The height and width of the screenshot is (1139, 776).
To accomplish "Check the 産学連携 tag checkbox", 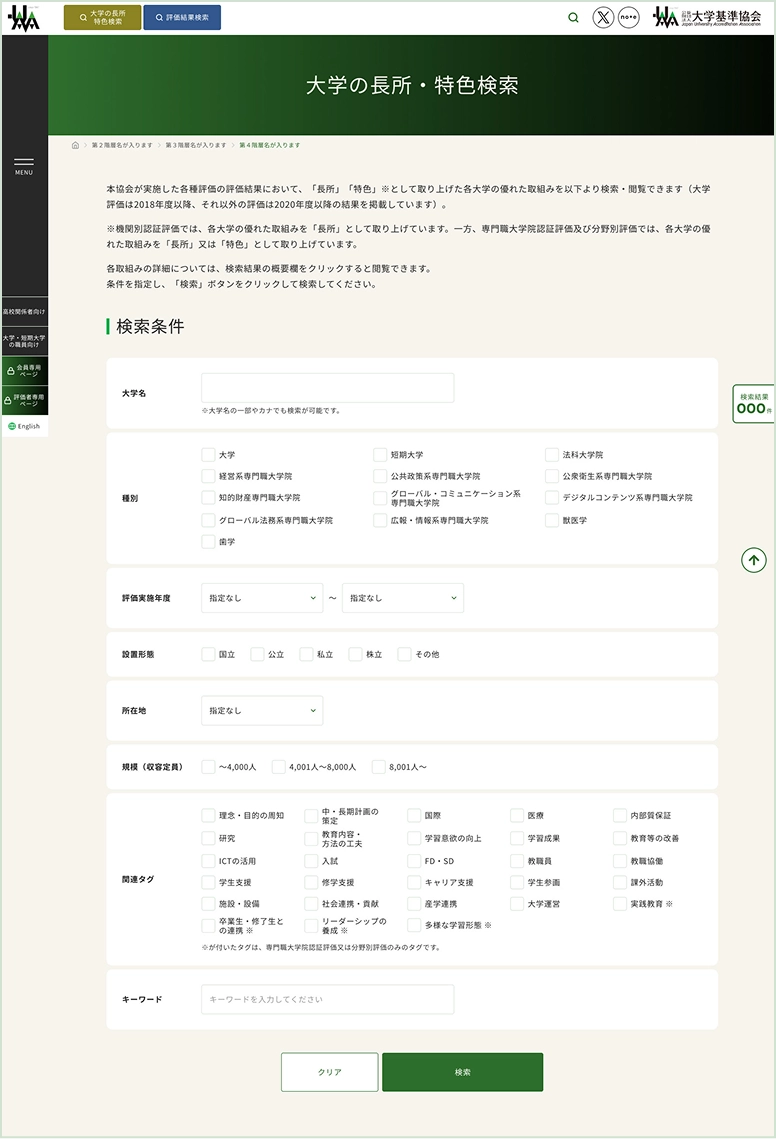I will tap(414, 904).
